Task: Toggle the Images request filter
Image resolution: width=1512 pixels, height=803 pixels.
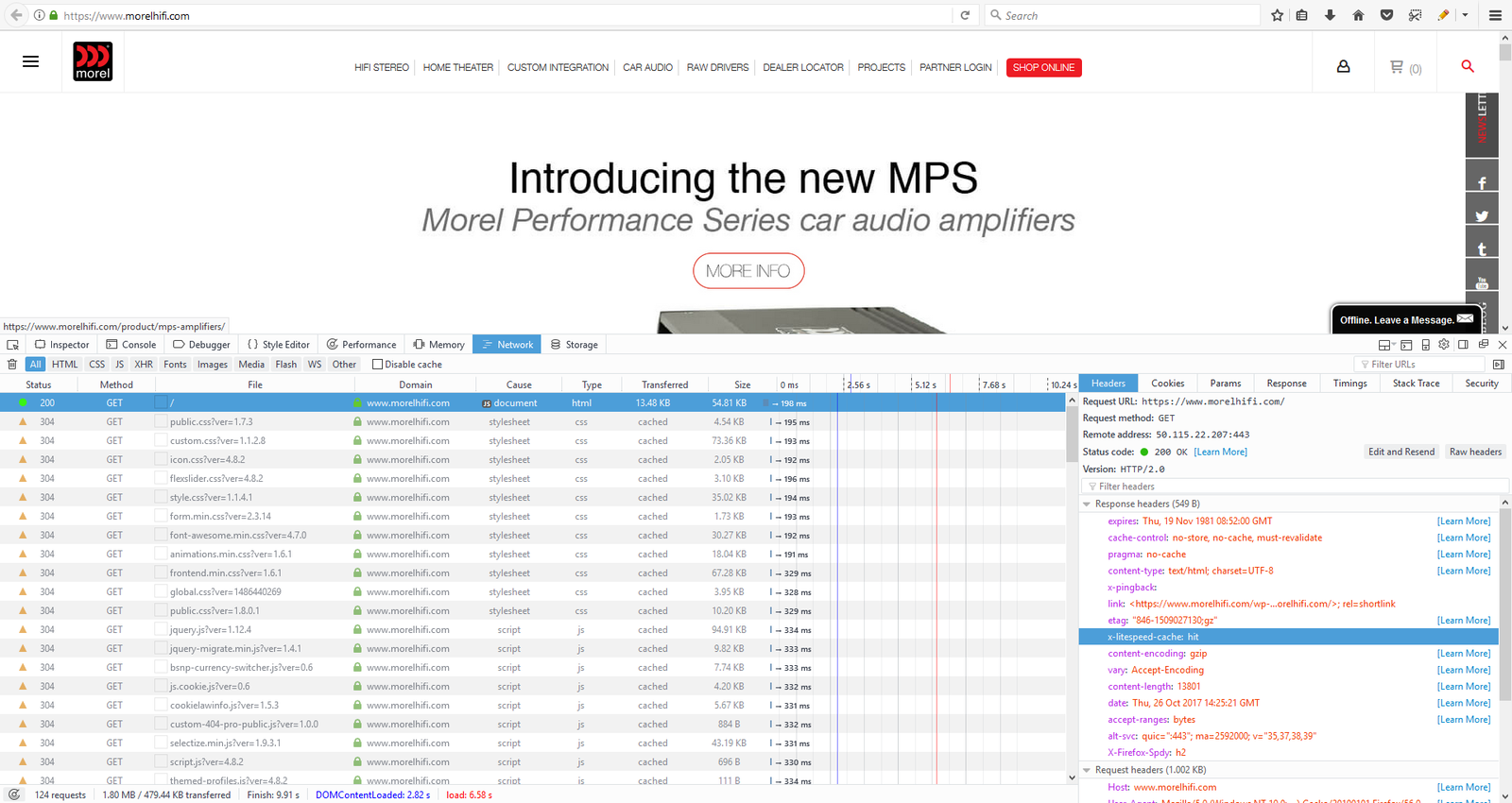Action: pos(213,365)
